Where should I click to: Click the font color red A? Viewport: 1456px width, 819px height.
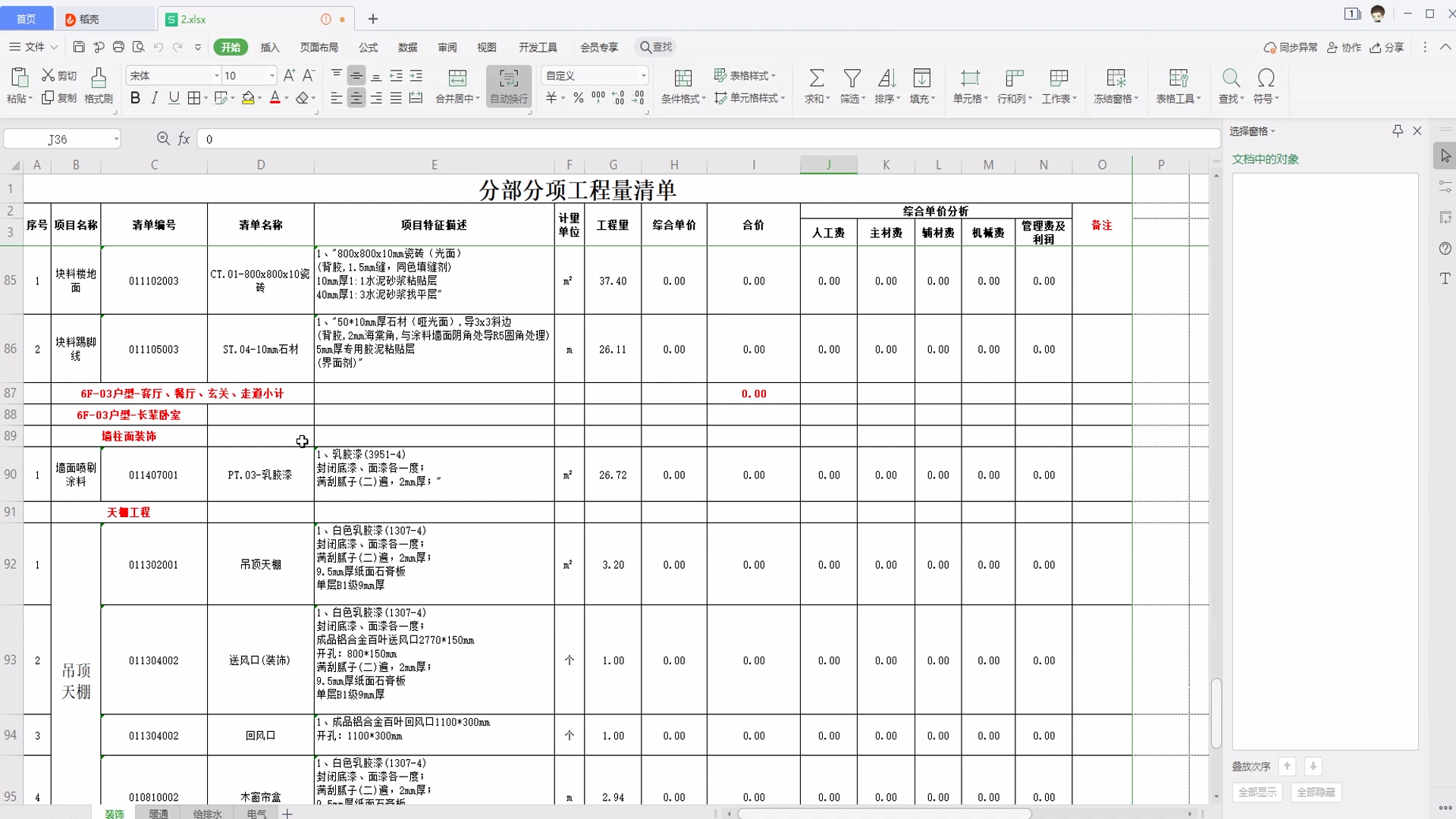(x=275, y=98)
